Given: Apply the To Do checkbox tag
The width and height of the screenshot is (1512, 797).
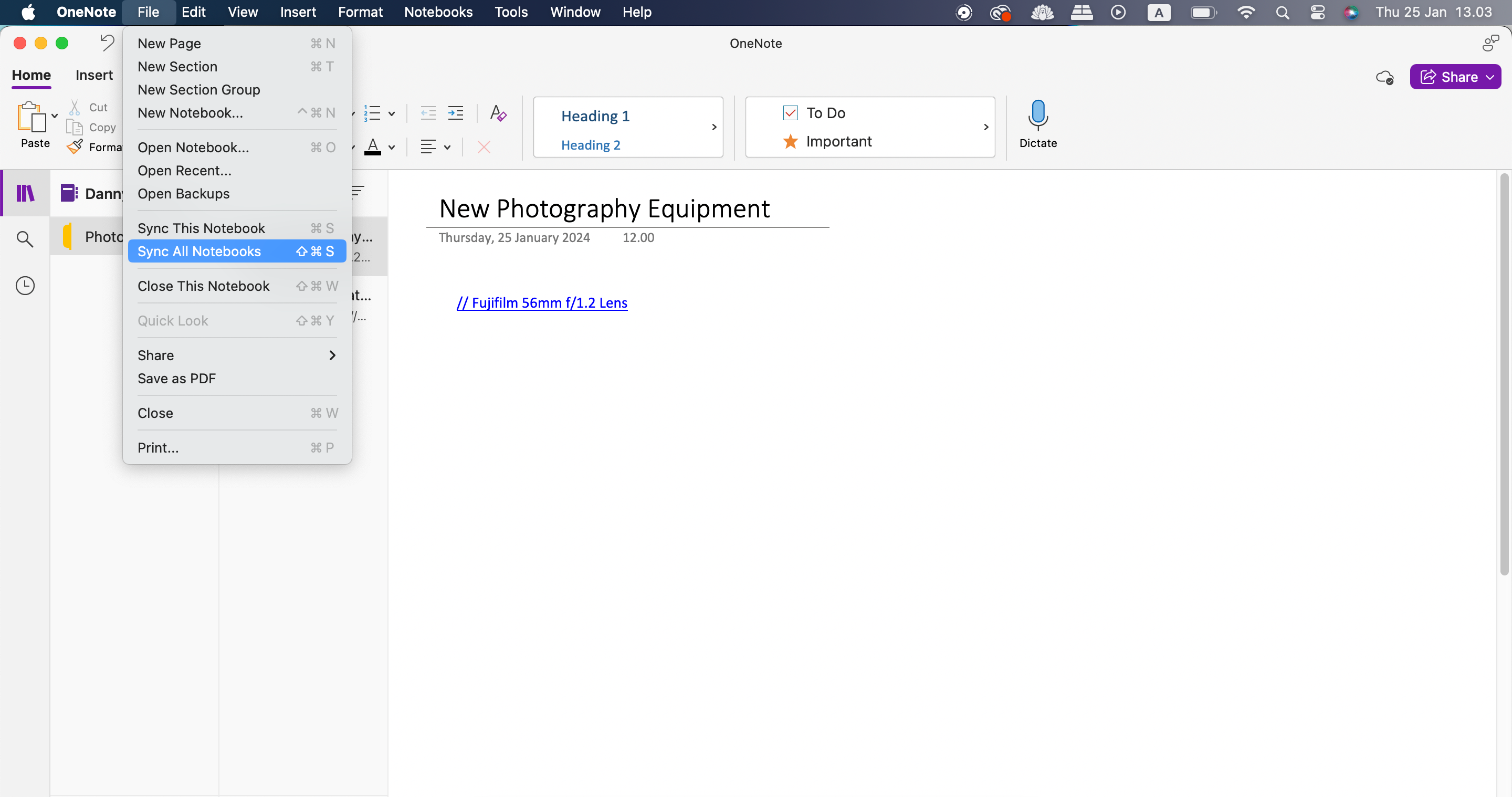Looking at the screenshot, I should (x=791, y=113).
